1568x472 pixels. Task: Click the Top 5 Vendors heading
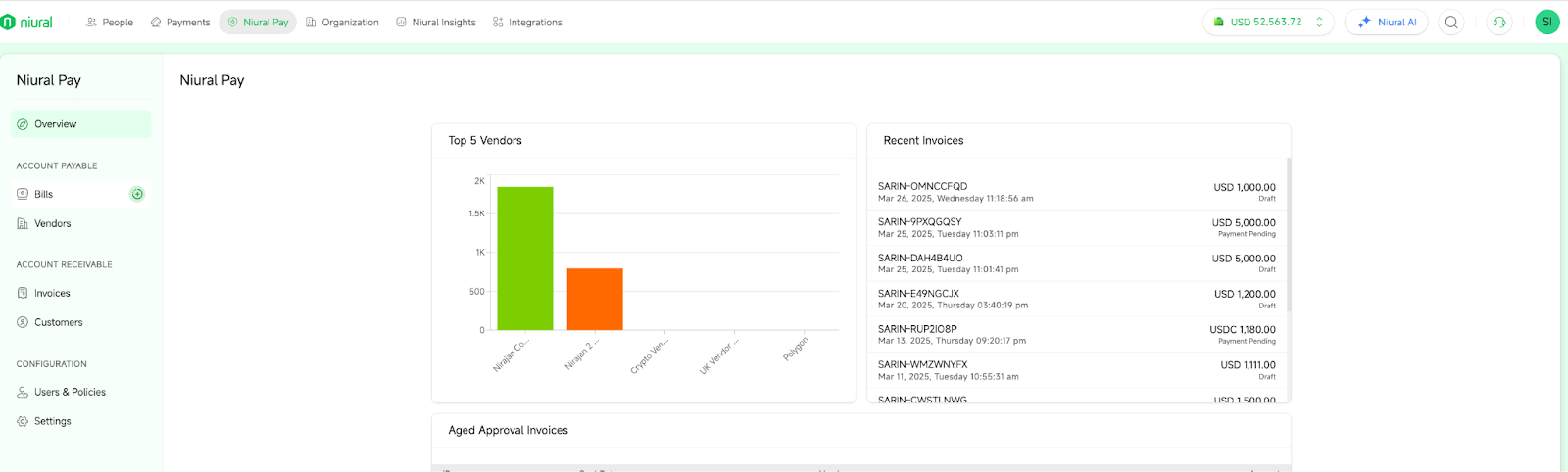[x=485, y=141]
